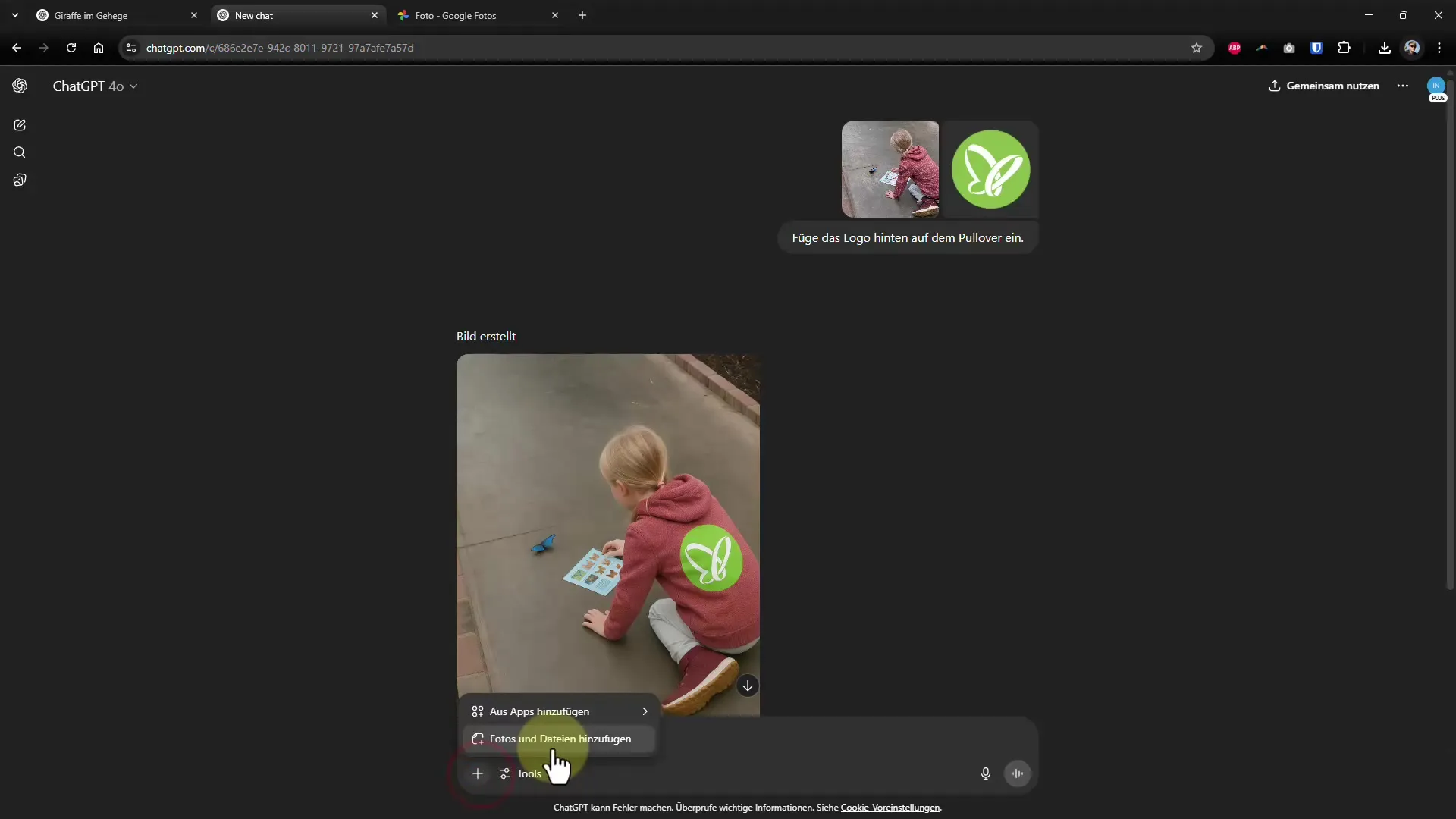Open chat search via the magnifier icon
The image size is (1456, 819).
[x=20, y=152]
